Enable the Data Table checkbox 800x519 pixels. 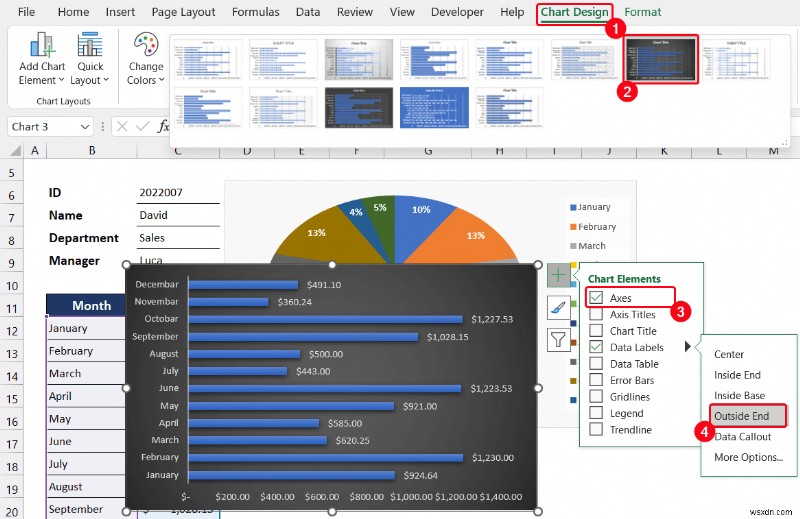click(596, 364)
